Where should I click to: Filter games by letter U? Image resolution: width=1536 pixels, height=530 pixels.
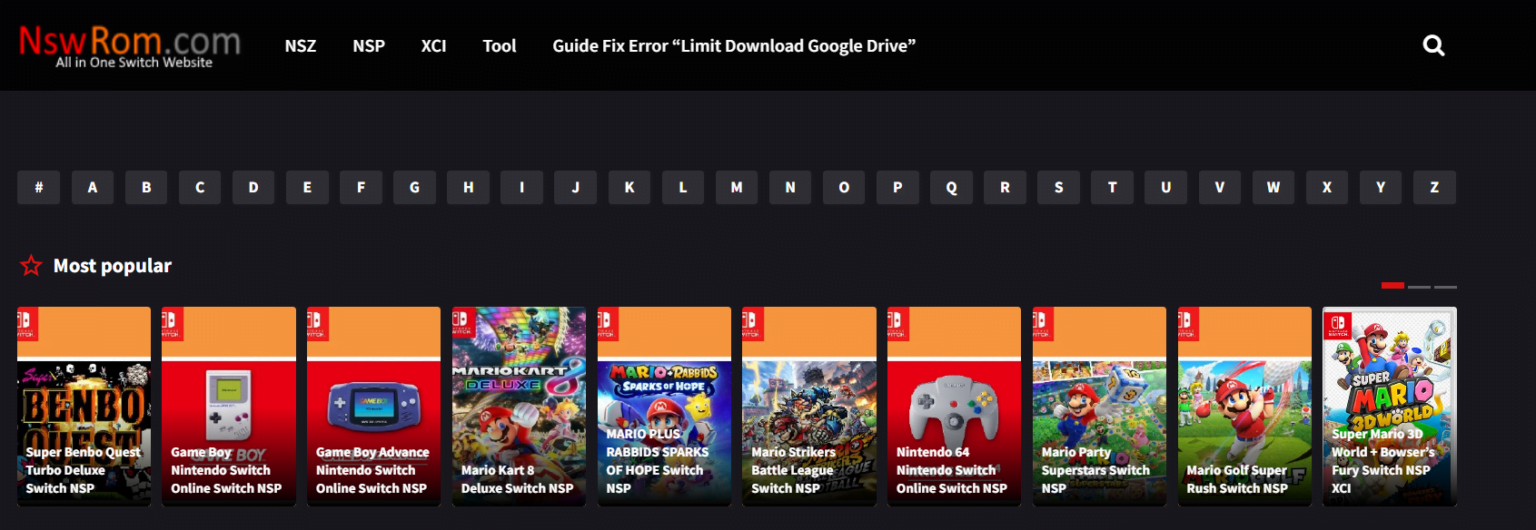coord(1166,187)
